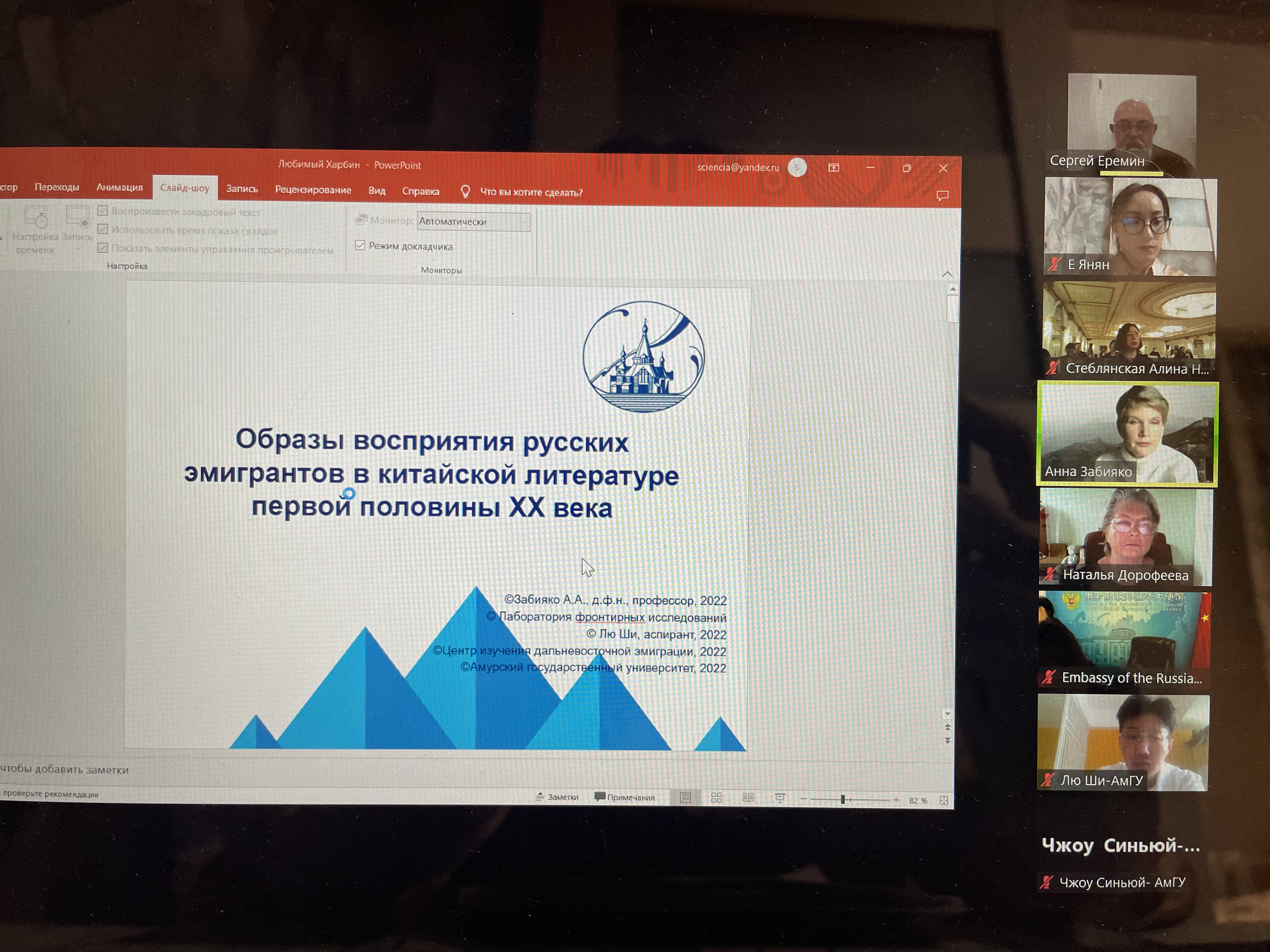This screenshot has height=952, width=1270.
Task: Uncheck the Режим докладчика checkbox
Action: (x=361, y=246)
